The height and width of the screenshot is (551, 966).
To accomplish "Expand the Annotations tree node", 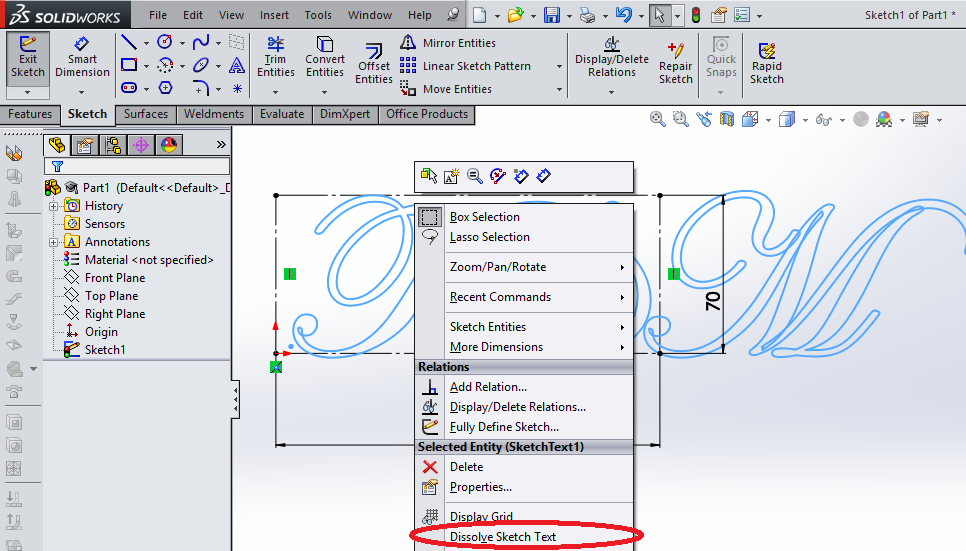I will click(54, 242).
